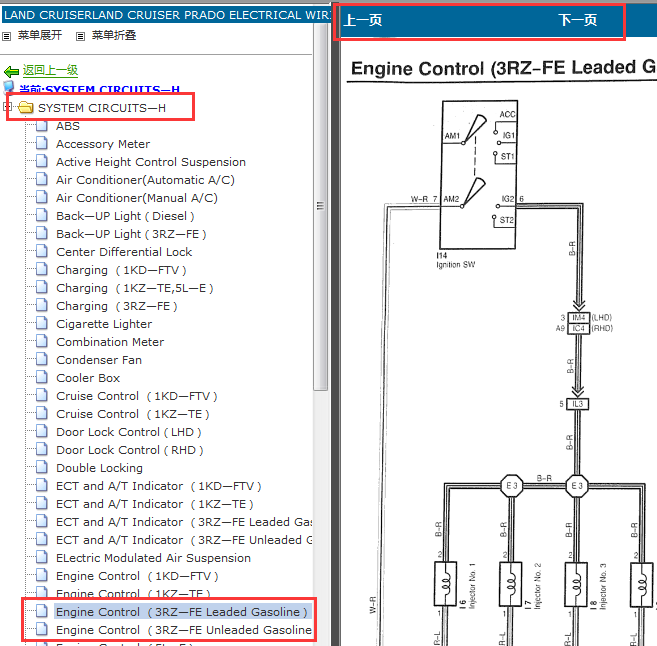This screenshot has height=646, width=657.
Task: Click the 菜单折叠 label
Action: (114, 35)
